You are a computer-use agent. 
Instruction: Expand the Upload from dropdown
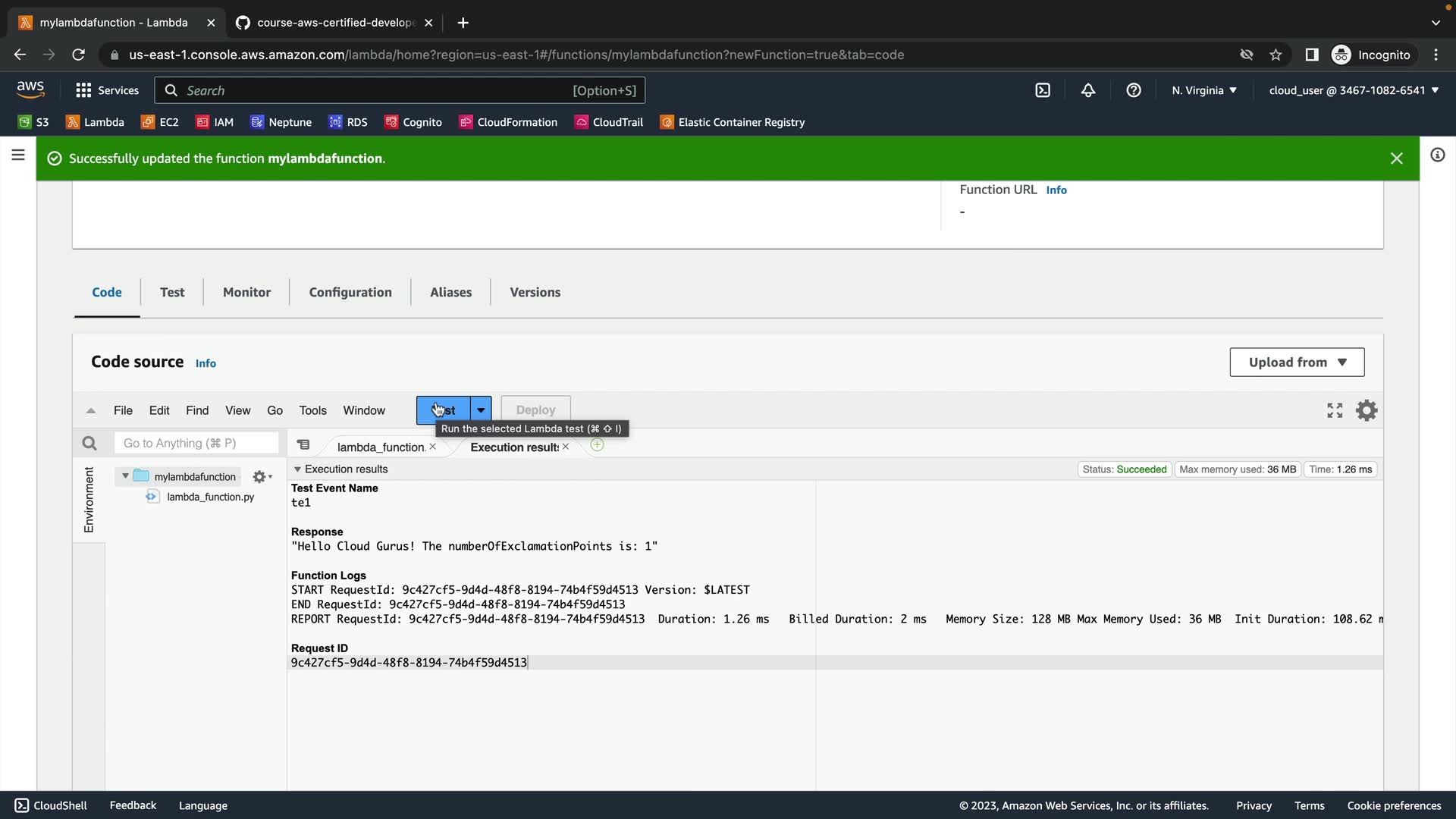tap(1297, 362)
